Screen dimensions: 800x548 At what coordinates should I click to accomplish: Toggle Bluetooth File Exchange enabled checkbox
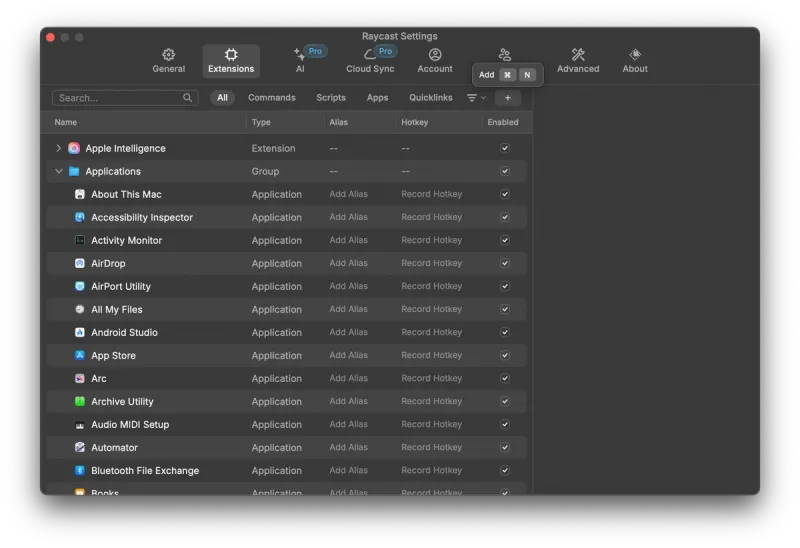[505, 470]
